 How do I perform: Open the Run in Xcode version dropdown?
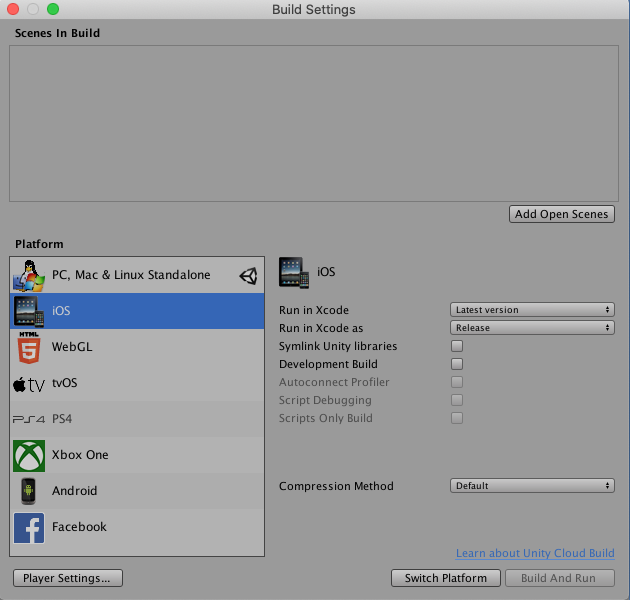pos(531,310)
